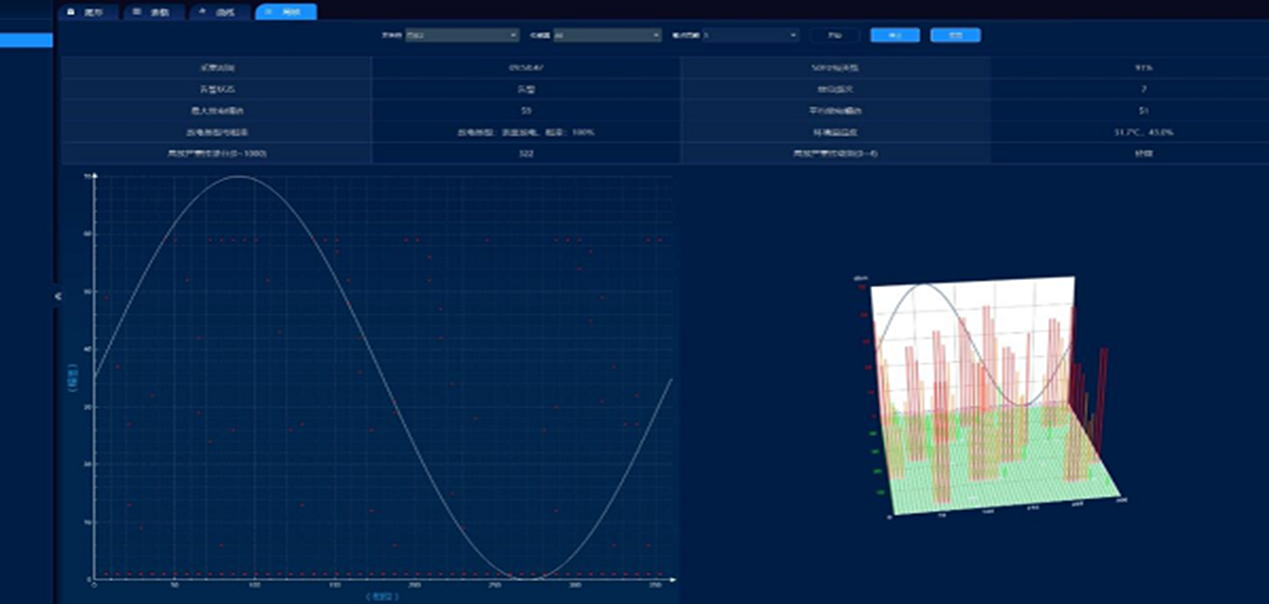Open the first tab with lock icon
Screen dimensions: 1269x604
(x=88, y=12)
